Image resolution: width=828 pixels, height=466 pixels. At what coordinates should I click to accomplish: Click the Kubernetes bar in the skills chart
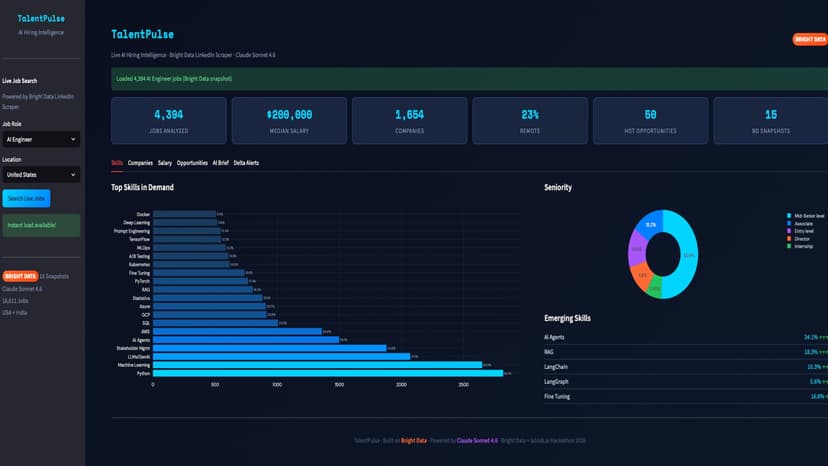coord(191,265)
